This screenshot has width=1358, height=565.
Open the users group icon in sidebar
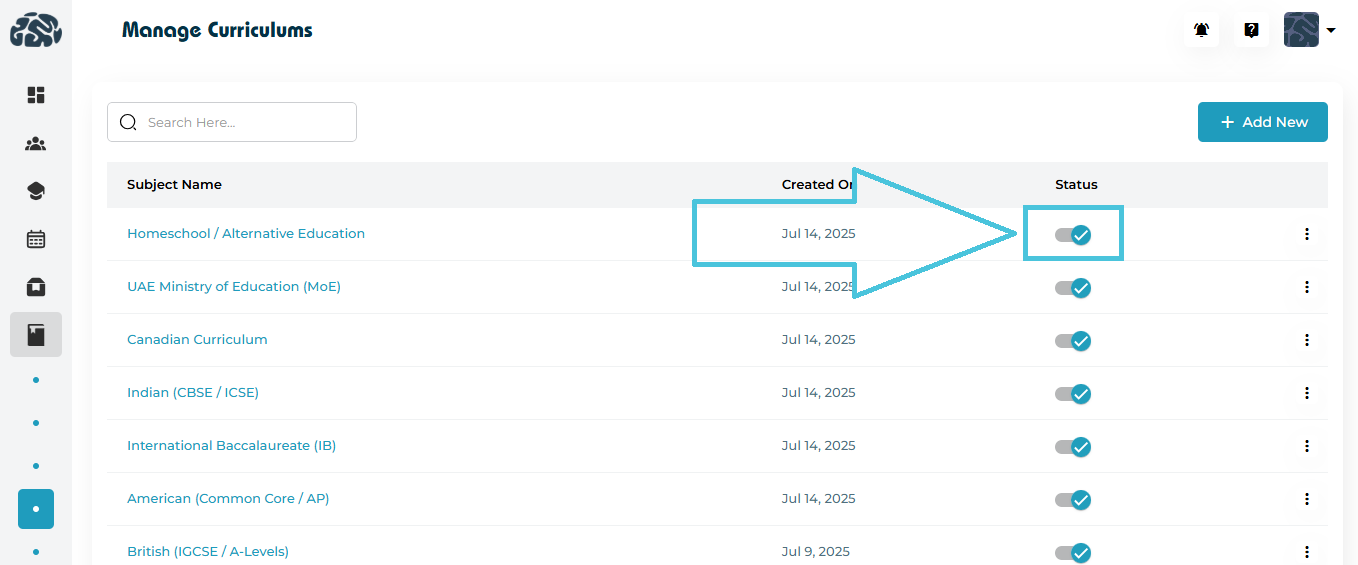36,144
